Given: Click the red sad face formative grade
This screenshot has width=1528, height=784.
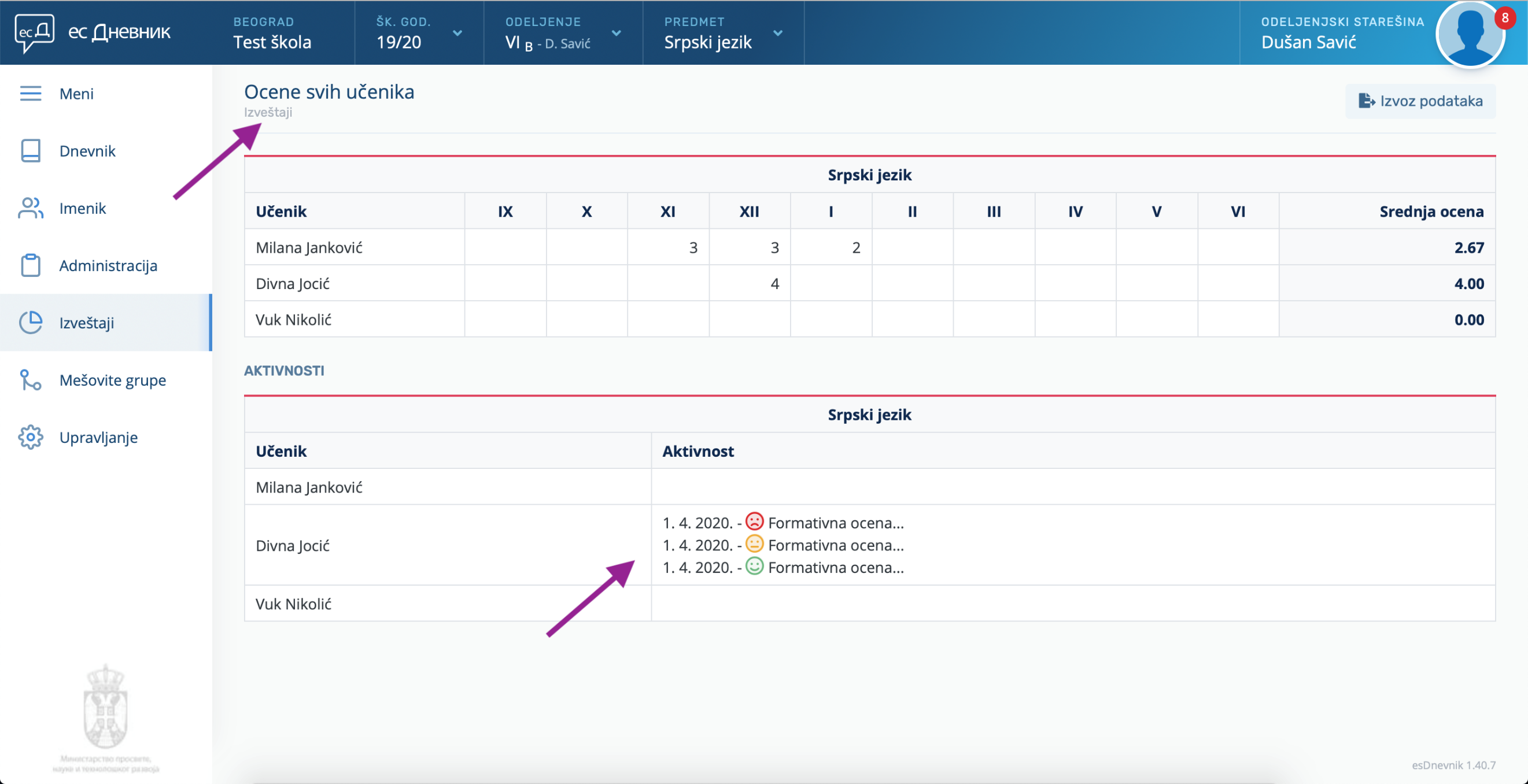Looking at the screenshot, I should point(754,522).
